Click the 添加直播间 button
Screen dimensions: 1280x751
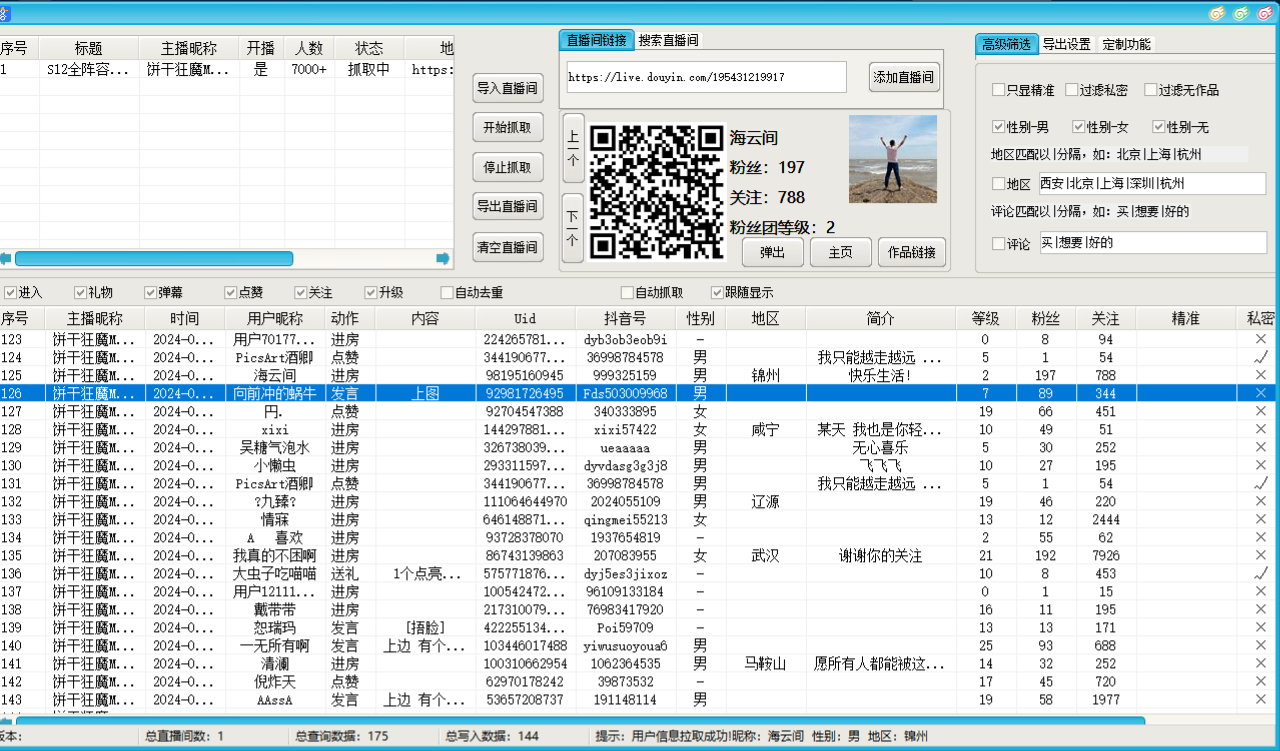coord(904,77)
